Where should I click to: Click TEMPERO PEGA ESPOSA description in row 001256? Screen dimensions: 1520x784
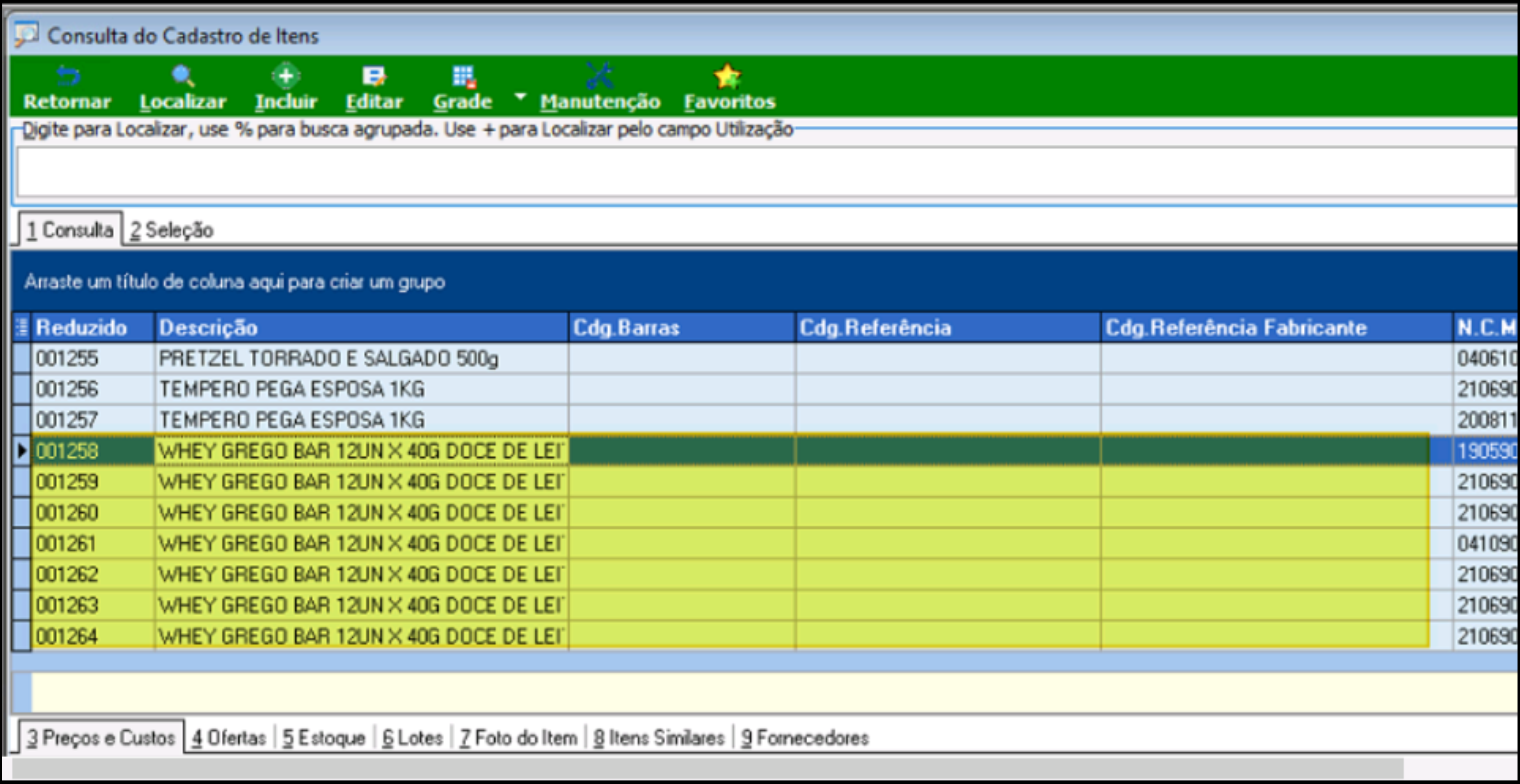coord(362,389)
